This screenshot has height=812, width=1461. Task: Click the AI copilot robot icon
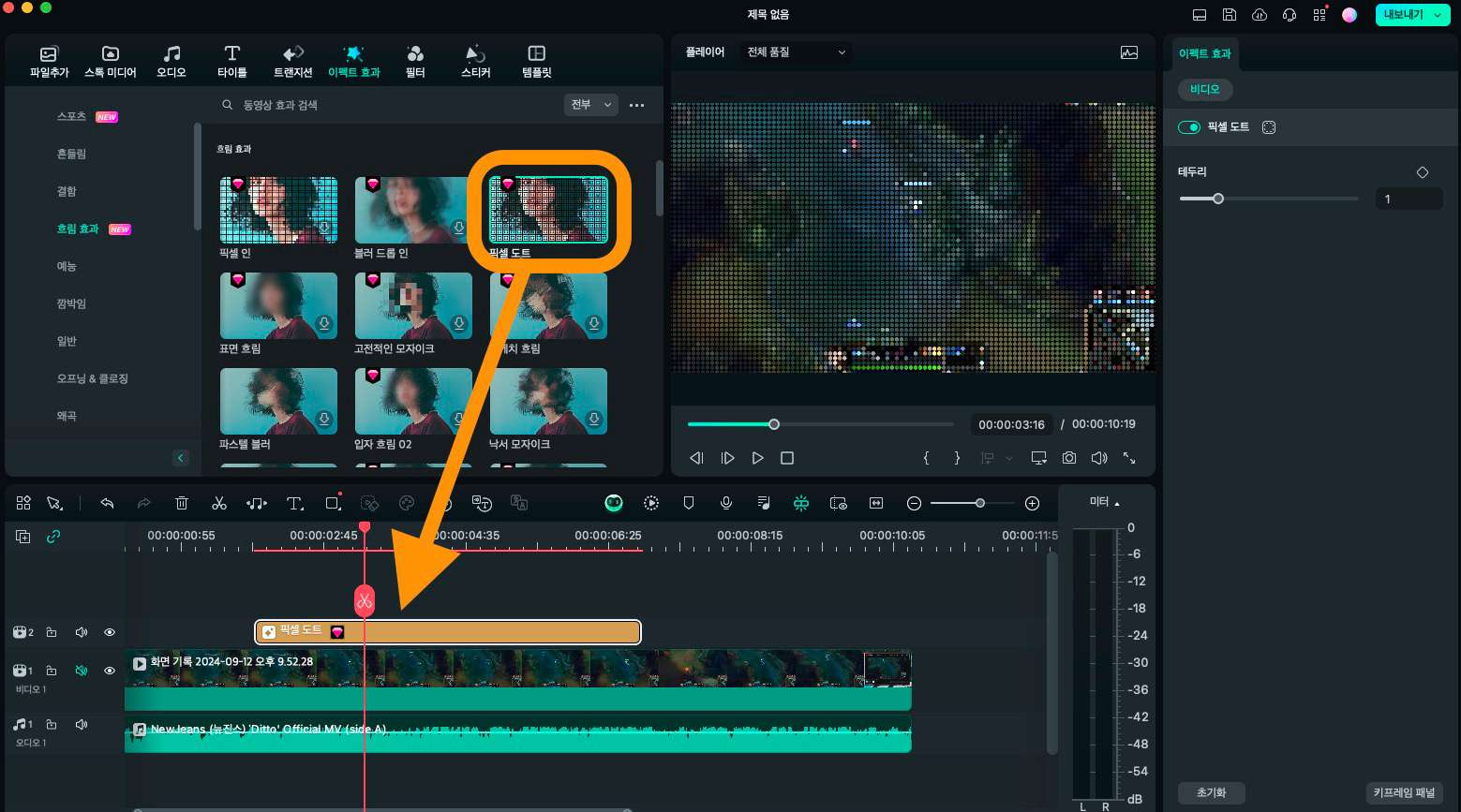tap(614, 504)
